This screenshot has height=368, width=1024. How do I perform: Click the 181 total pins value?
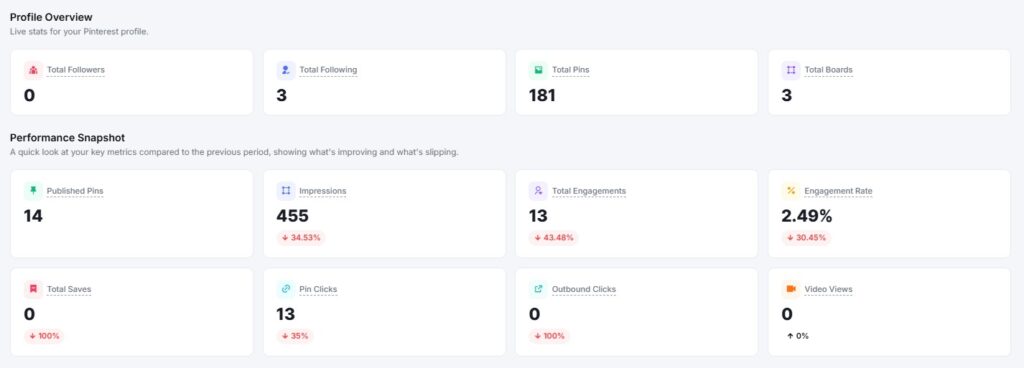click(542, 95)
